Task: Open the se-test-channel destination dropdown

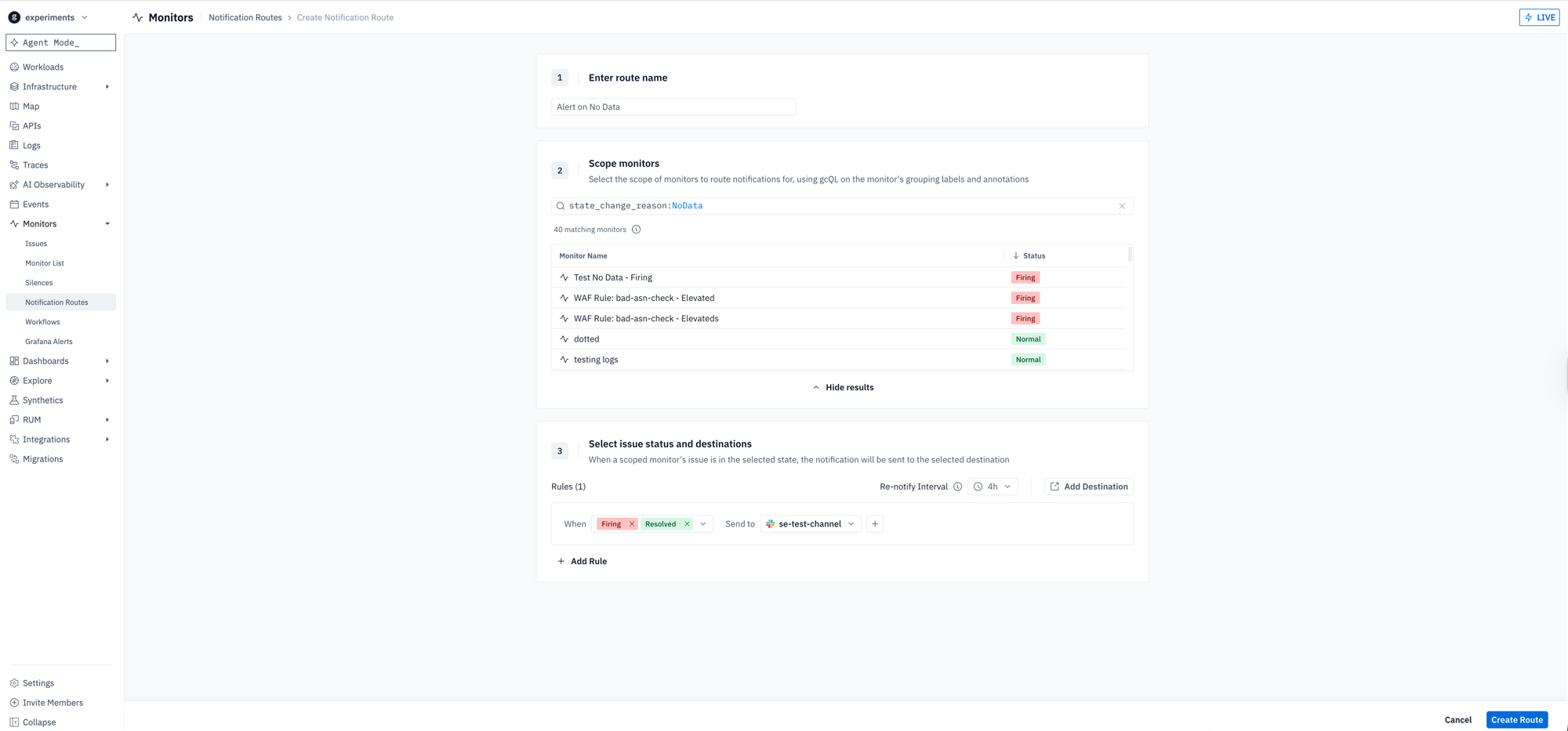Action: pyautogui.click(x=811, y=524)
